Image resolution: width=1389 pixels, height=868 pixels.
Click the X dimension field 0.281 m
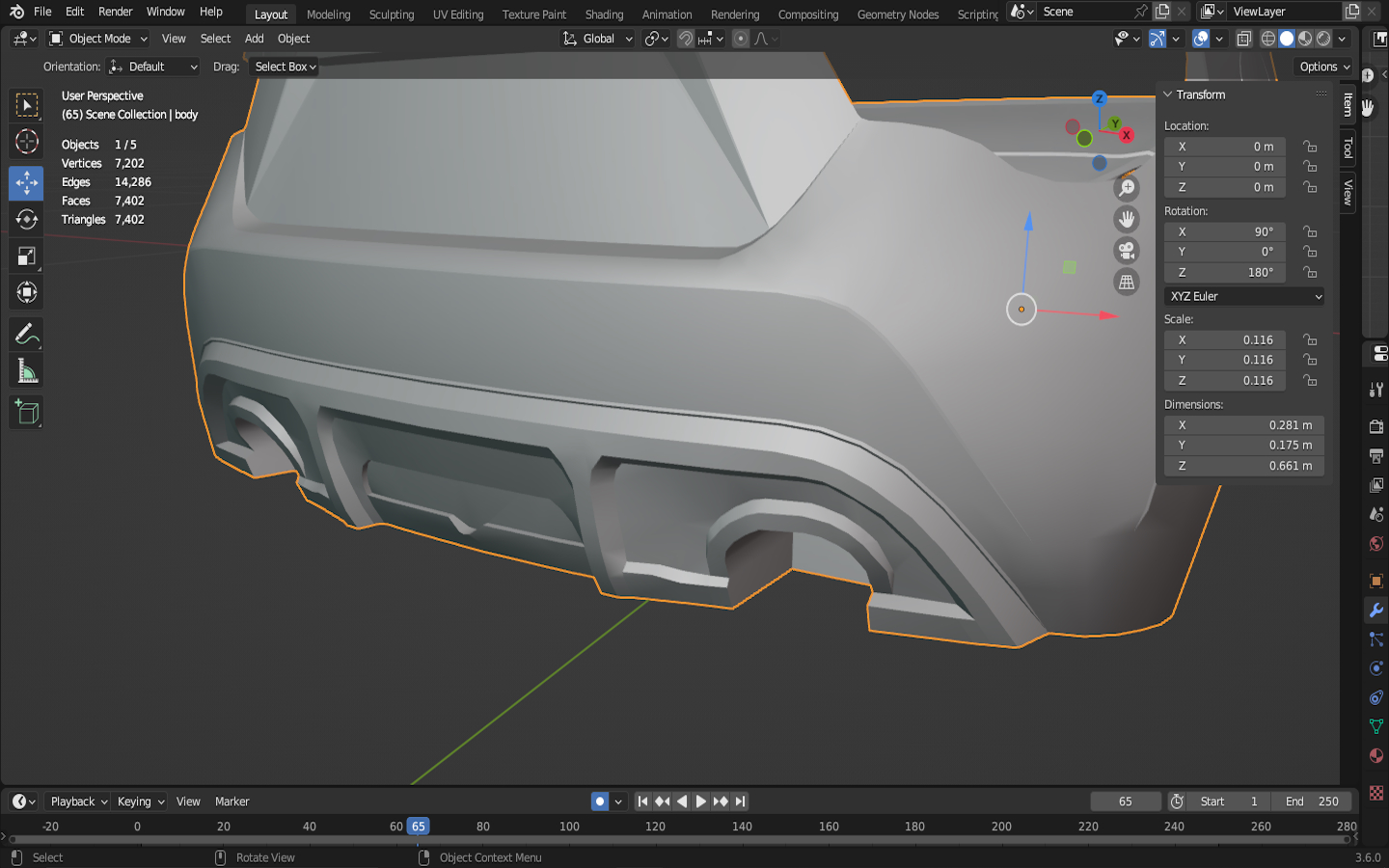tap(1244, 425)
